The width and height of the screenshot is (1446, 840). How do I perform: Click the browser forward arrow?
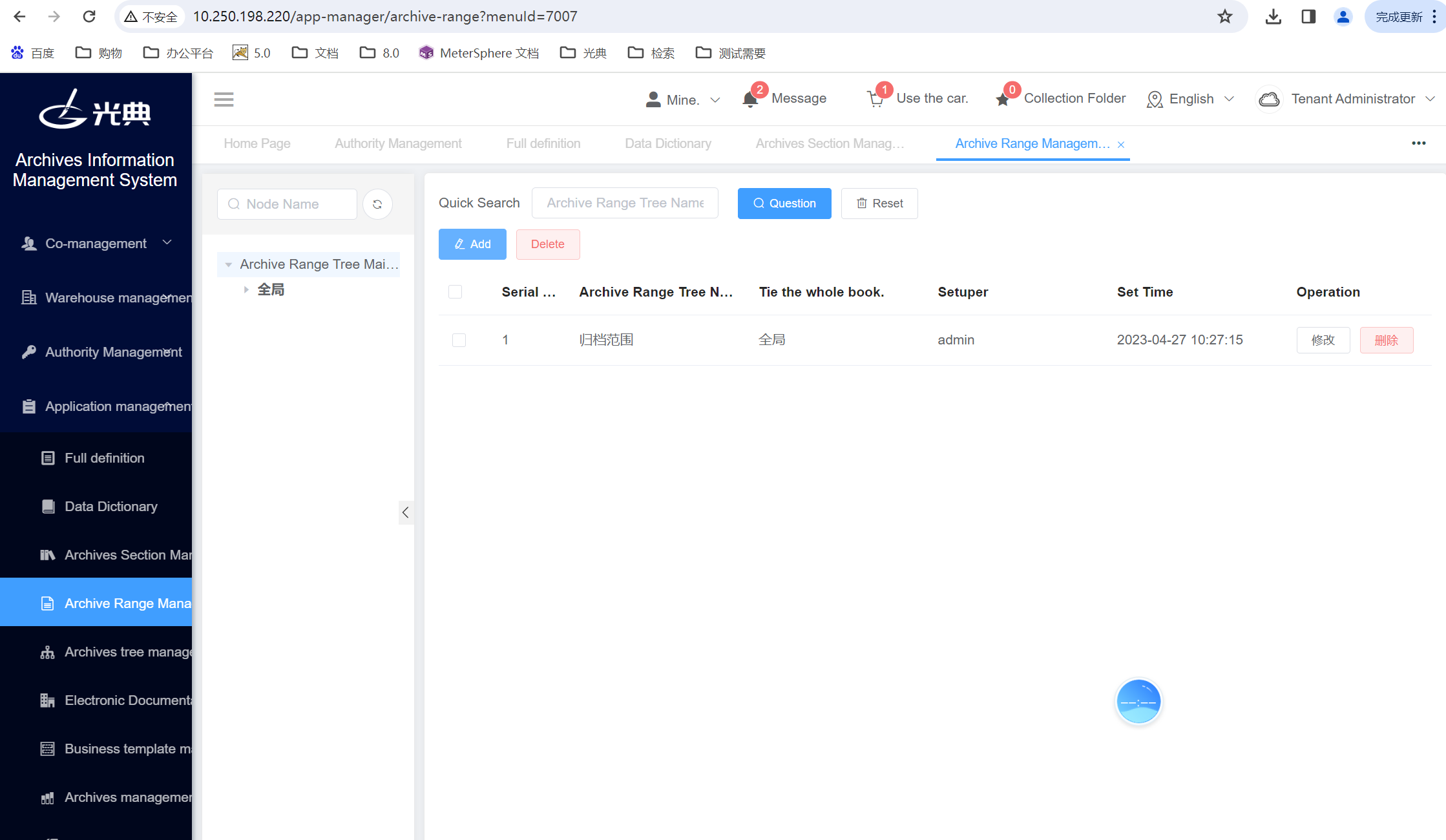[x=54, y=17]
